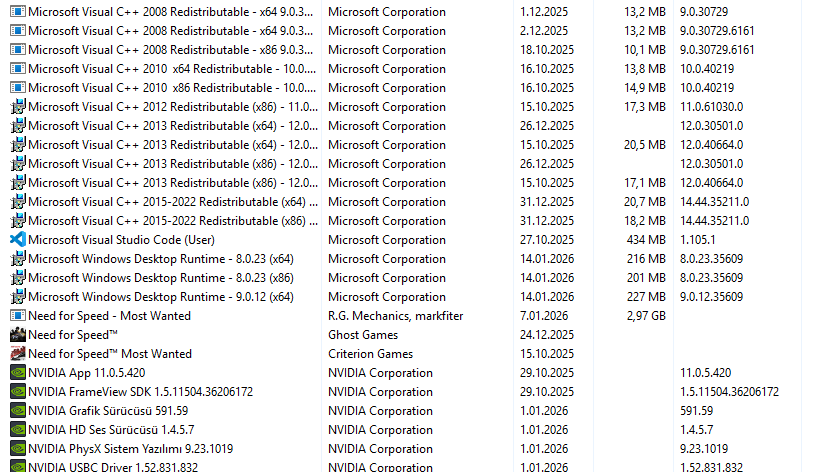Click the install date '27.10.2025'

(x=547, y=240)
